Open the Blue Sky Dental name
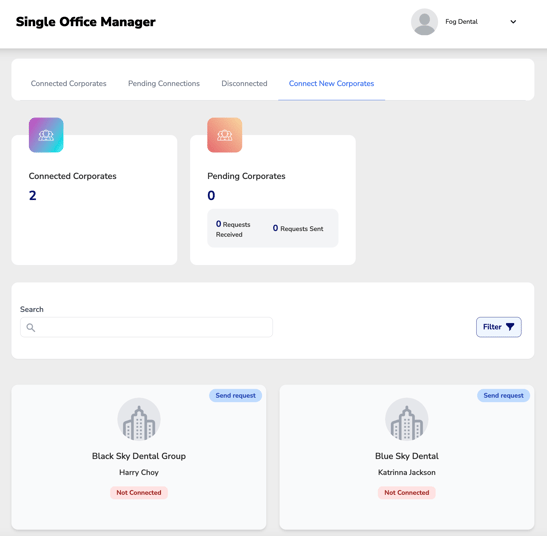 [x=407, y=456]
